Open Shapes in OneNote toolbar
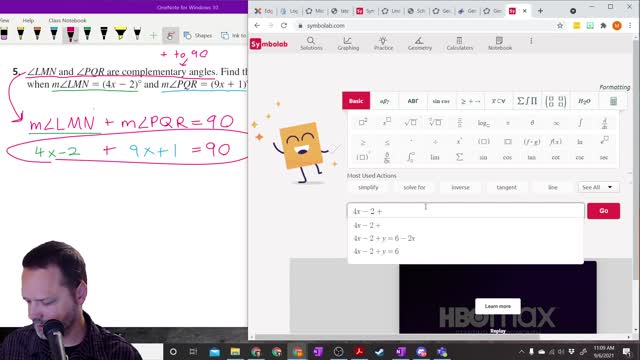Image resolution: width=640 pixels, height=360 pixels. click(198, 36)
